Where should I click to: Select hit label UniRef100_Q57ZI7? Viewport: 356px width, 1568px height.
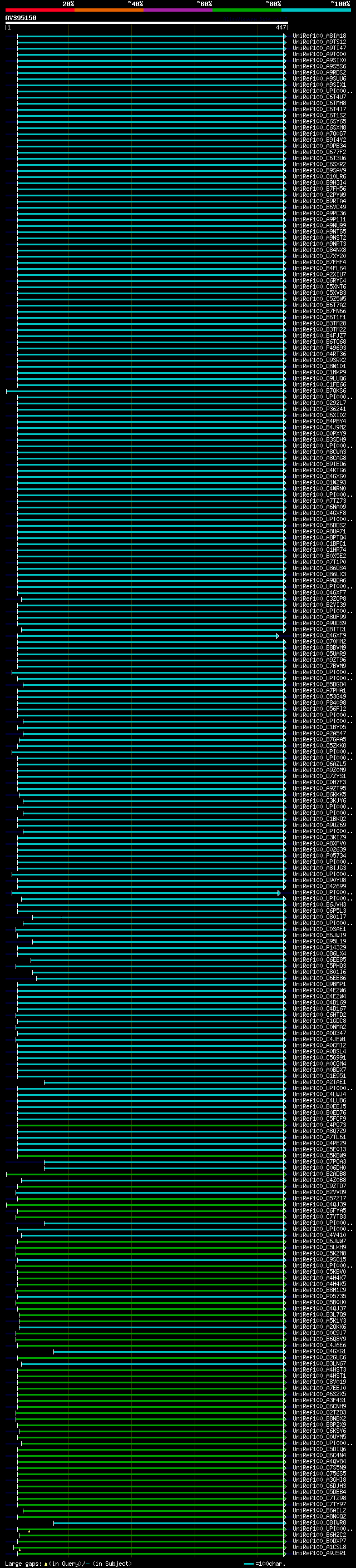click(x=319, y=1199)
